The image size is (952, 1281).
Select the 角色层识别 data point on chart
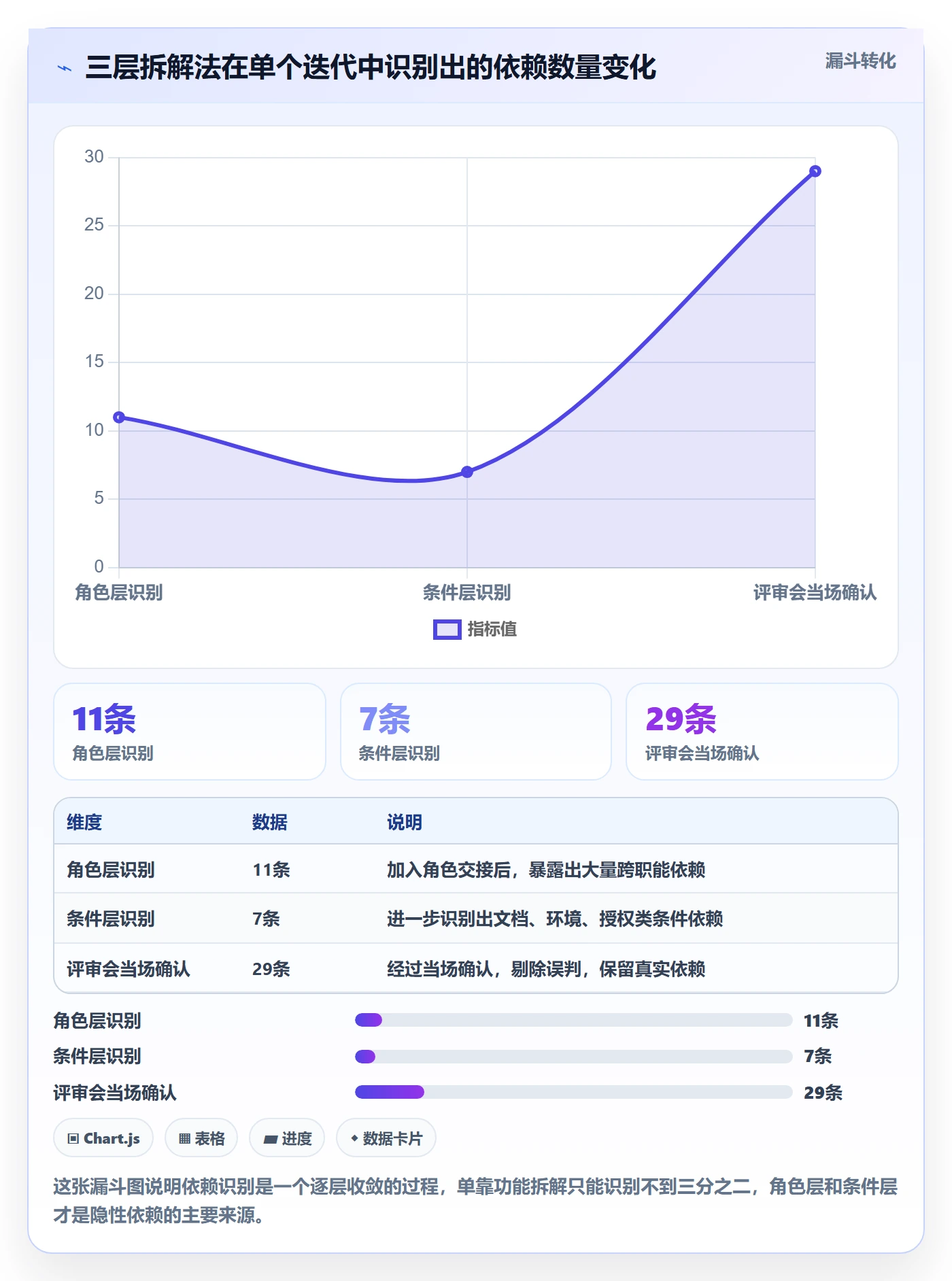[x=119, y=417]
